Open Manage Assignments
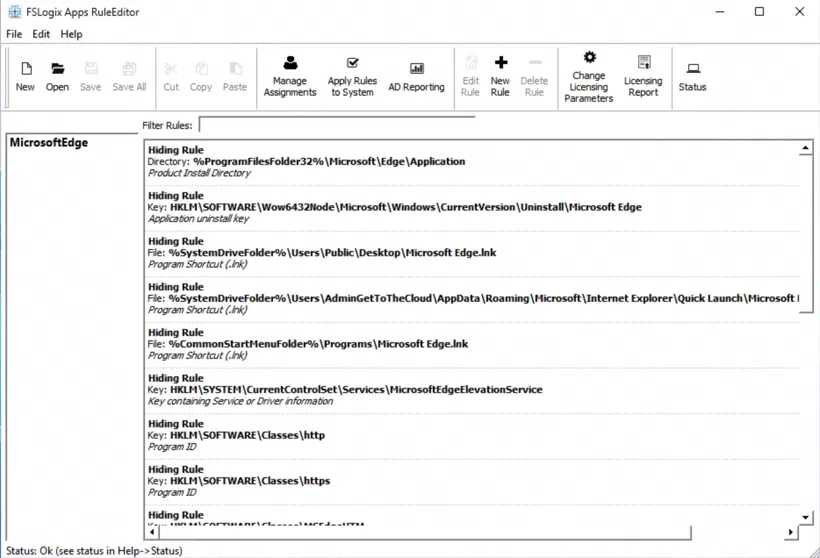This screenshot has height=558, width=820. [x=290, y=77]
